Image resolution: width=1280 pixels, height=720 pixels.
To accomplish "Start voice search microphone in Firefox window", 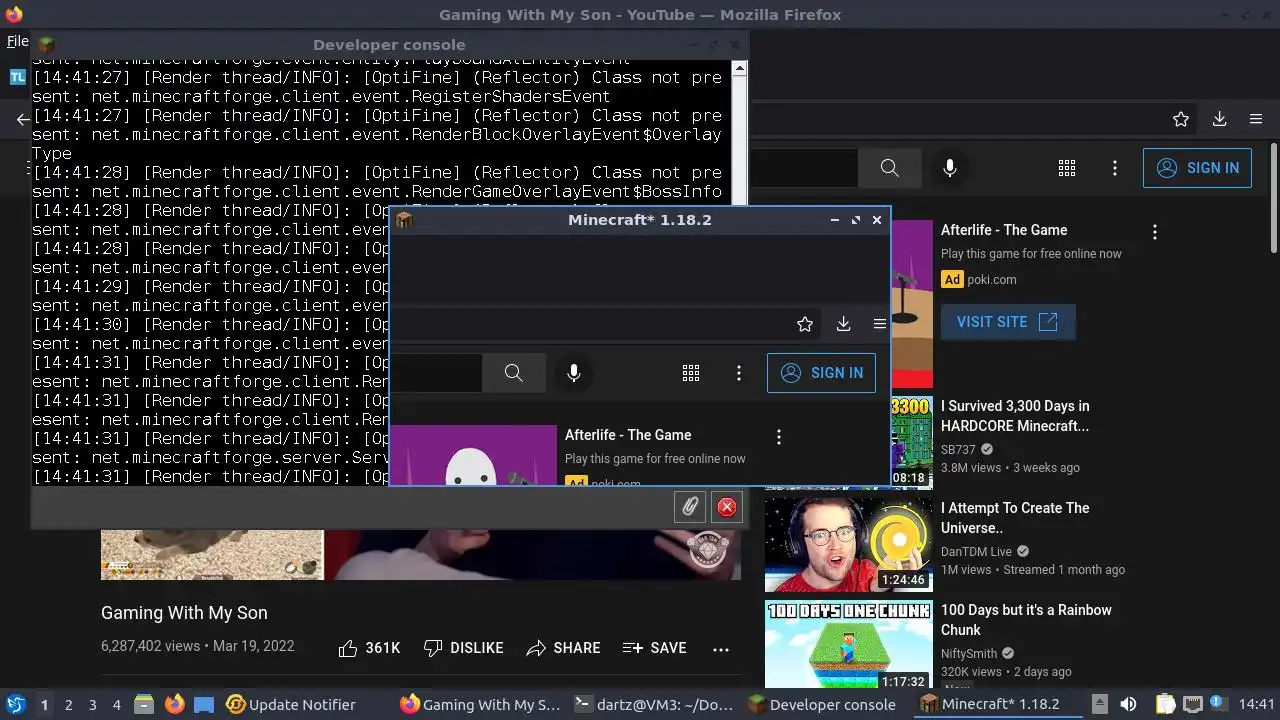I will (950, 168).
